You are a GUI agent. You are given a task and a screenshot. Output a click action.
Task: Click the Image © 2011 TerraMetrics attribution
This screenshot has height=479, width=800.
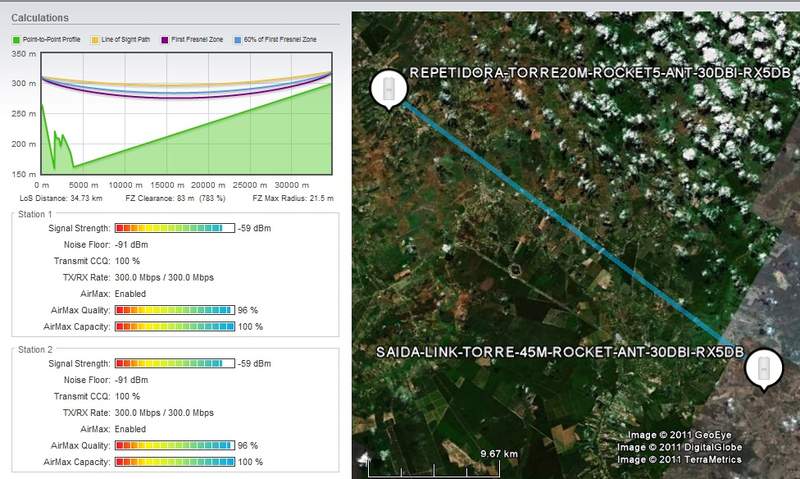[x=679, y=460]
